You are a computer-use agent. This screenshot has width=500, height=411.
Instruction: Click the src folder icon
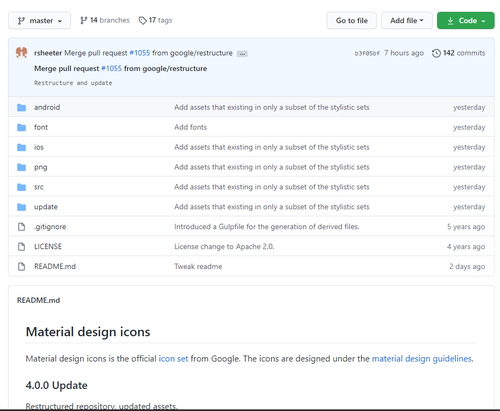pyautogui.click(x=22, y=187)
